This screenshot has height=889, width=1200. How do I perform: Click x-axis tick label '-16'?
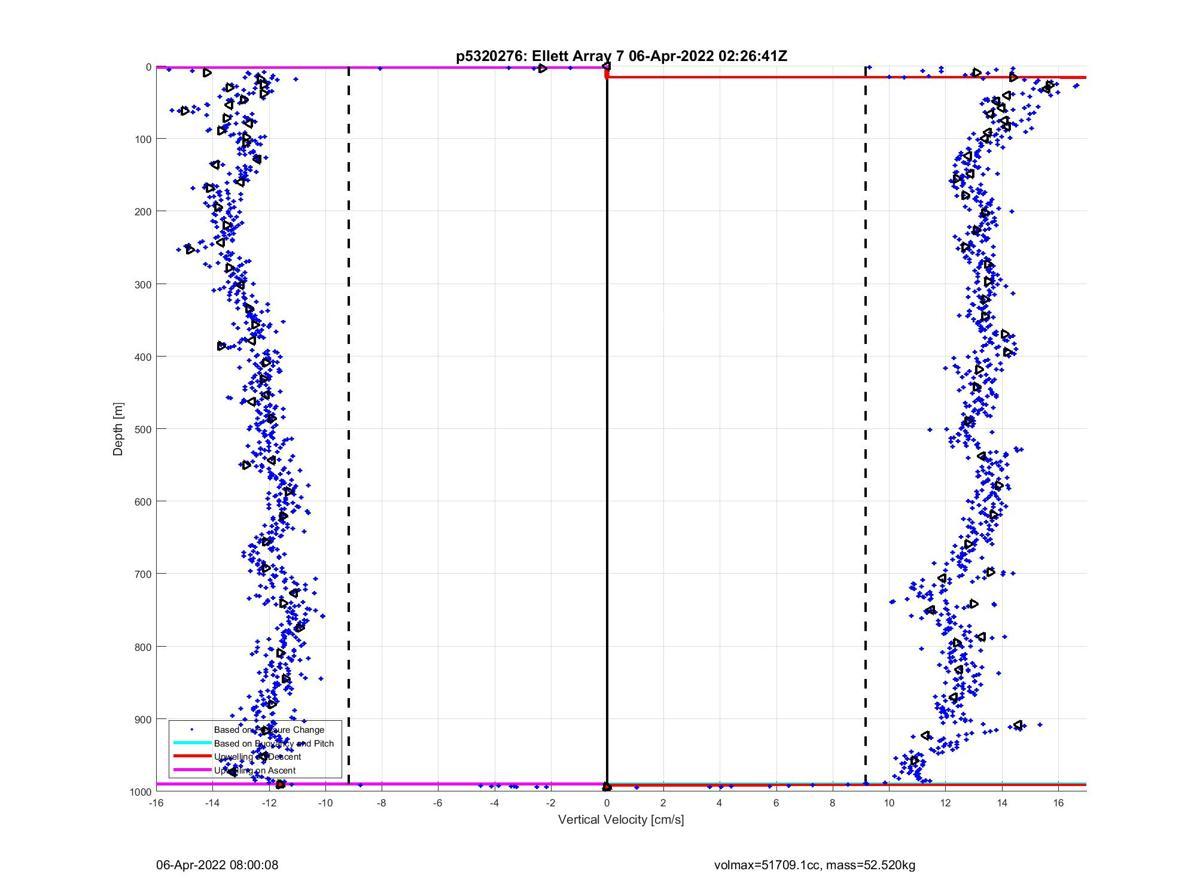pos(156,803)
